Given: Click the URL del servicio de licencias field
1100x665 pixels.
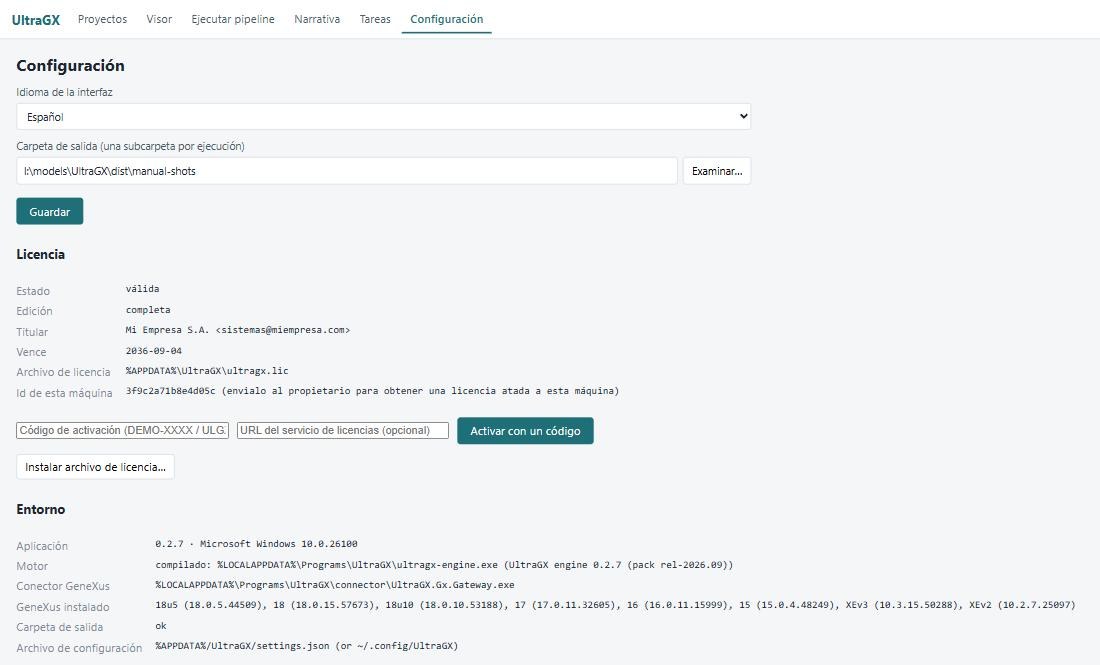Looking at the screenshot, I should (x=343, y=430).
